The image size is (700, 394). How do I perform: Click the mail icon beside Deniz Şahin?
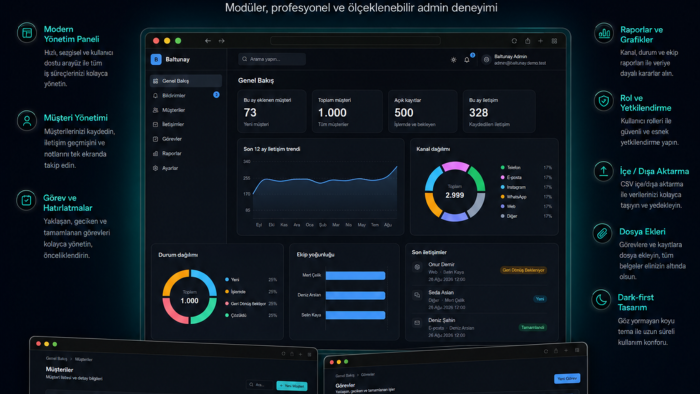coord(417,323)
